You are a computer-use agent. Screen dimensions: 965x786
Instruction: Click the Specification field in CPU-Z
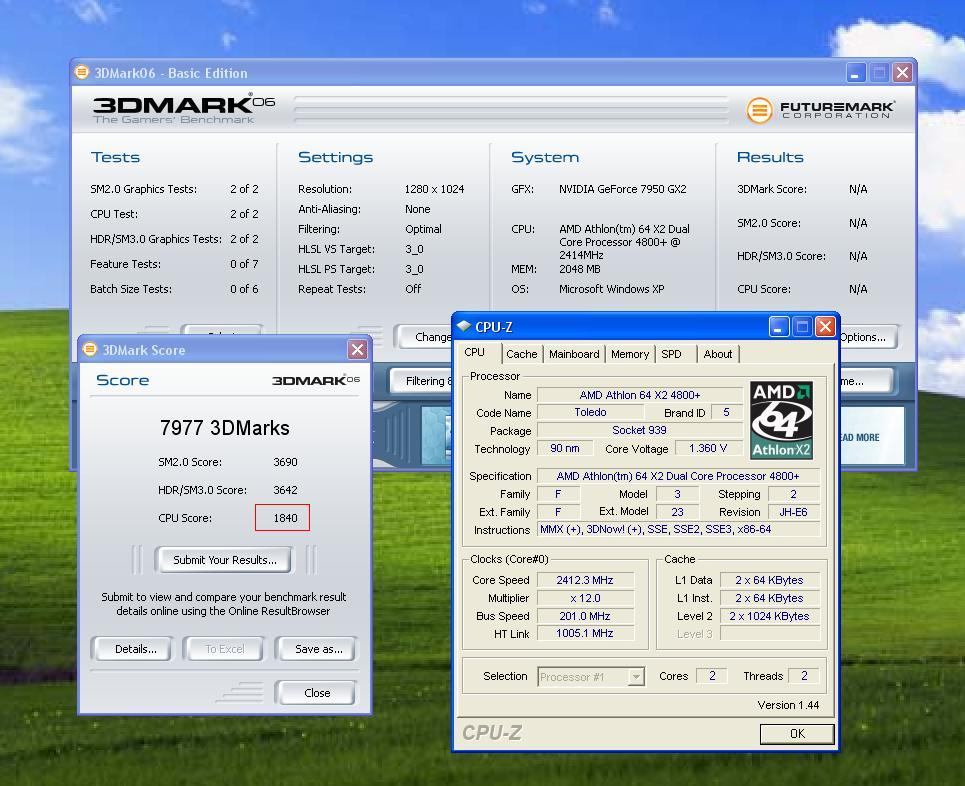coord(678,476)
